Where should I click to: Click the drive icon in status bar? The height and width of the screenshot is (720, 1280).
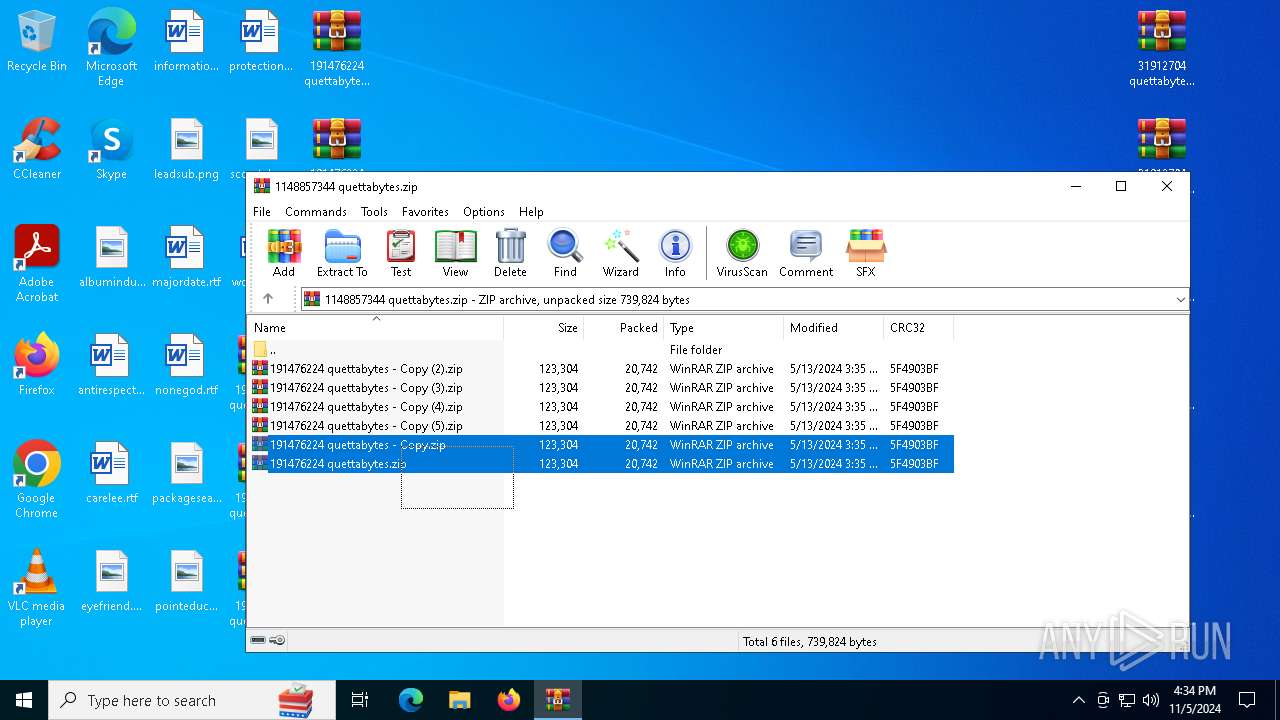point(258,640)
